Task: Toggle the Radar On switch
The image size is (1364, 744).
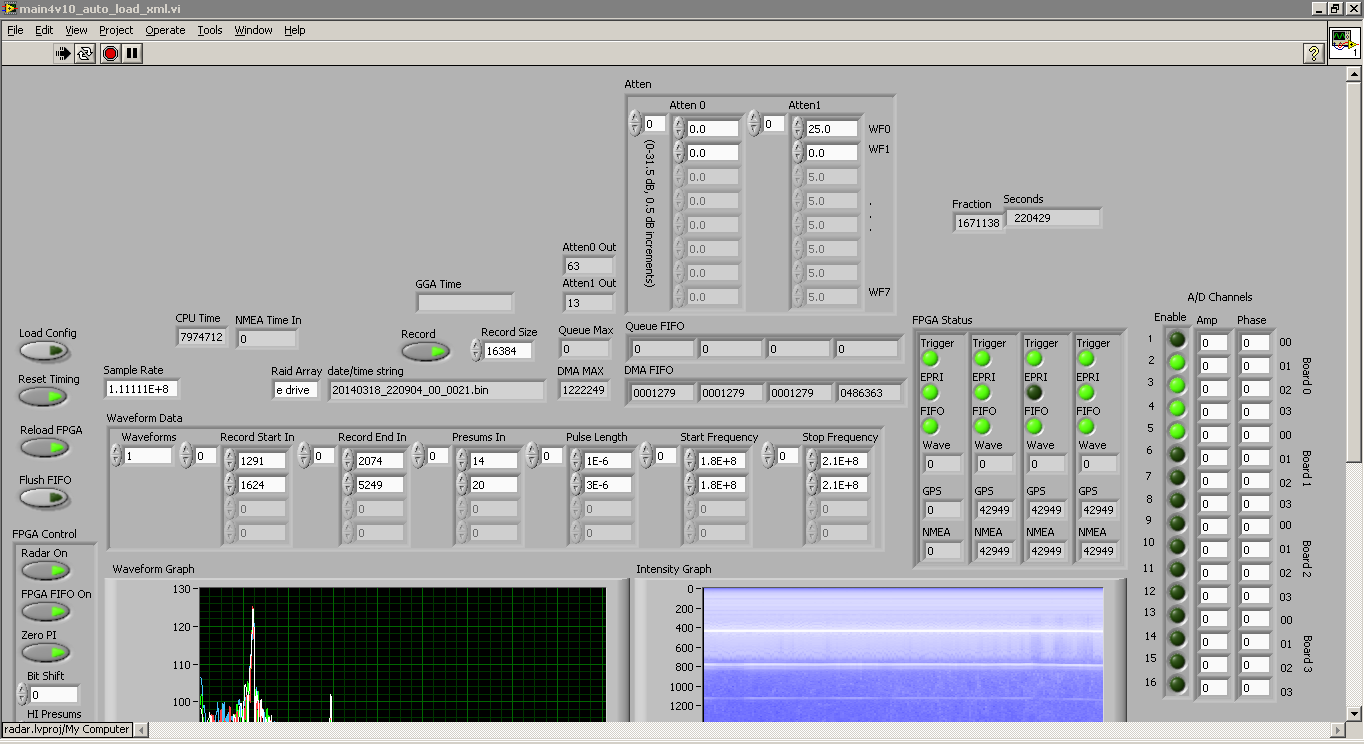Action: [45, 570]
